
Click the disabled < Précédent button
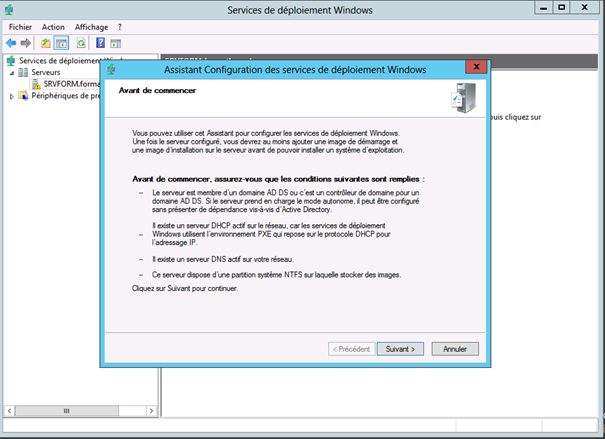(x=352, y=349)
